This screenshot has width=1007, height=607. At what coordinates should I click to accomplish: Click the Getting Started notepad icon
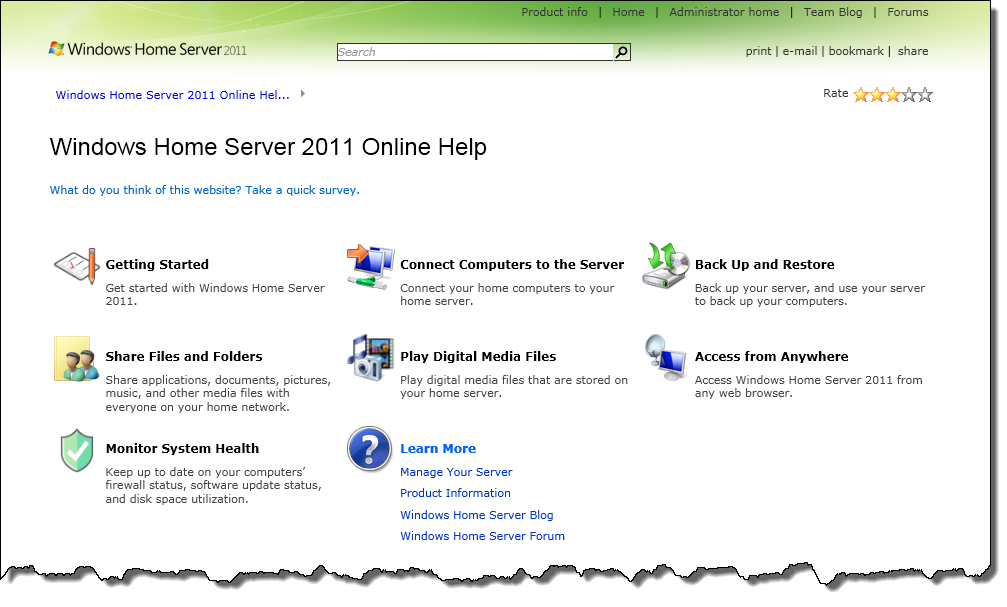[77, 265]
